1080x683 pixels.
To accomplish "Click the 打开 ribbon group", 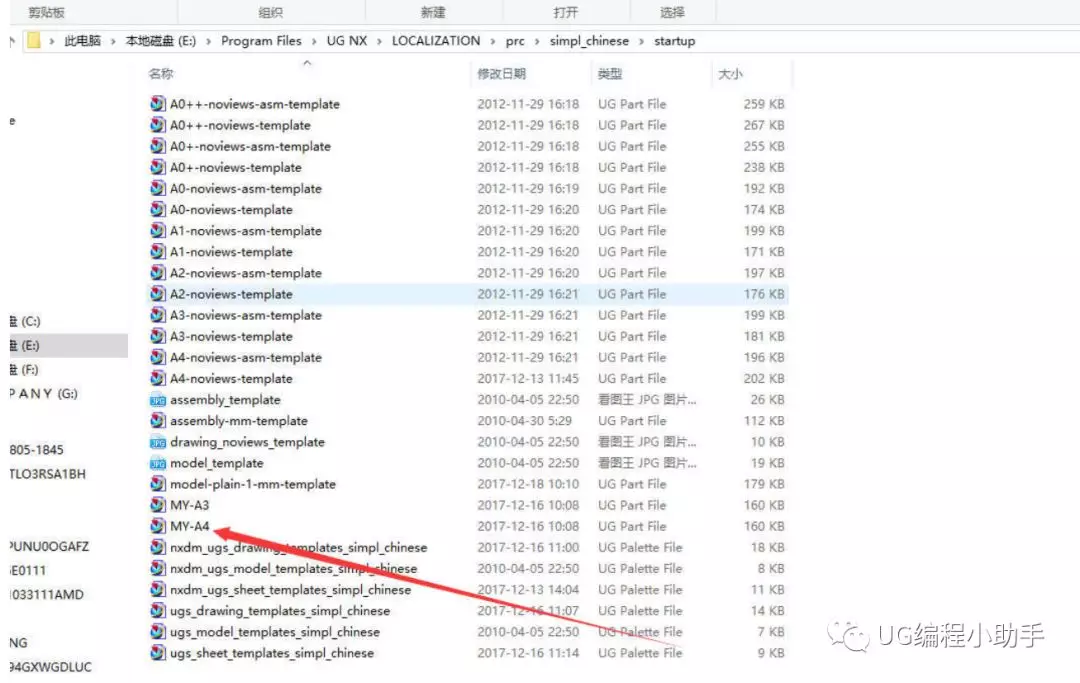I will tap(563, 10).
